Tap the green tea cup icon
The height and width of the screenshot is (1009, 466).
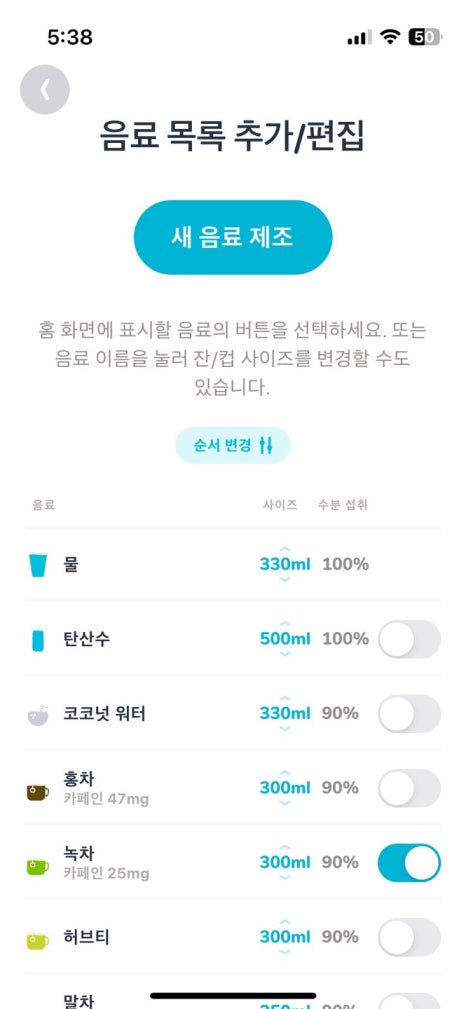click(x=38, y=866)
